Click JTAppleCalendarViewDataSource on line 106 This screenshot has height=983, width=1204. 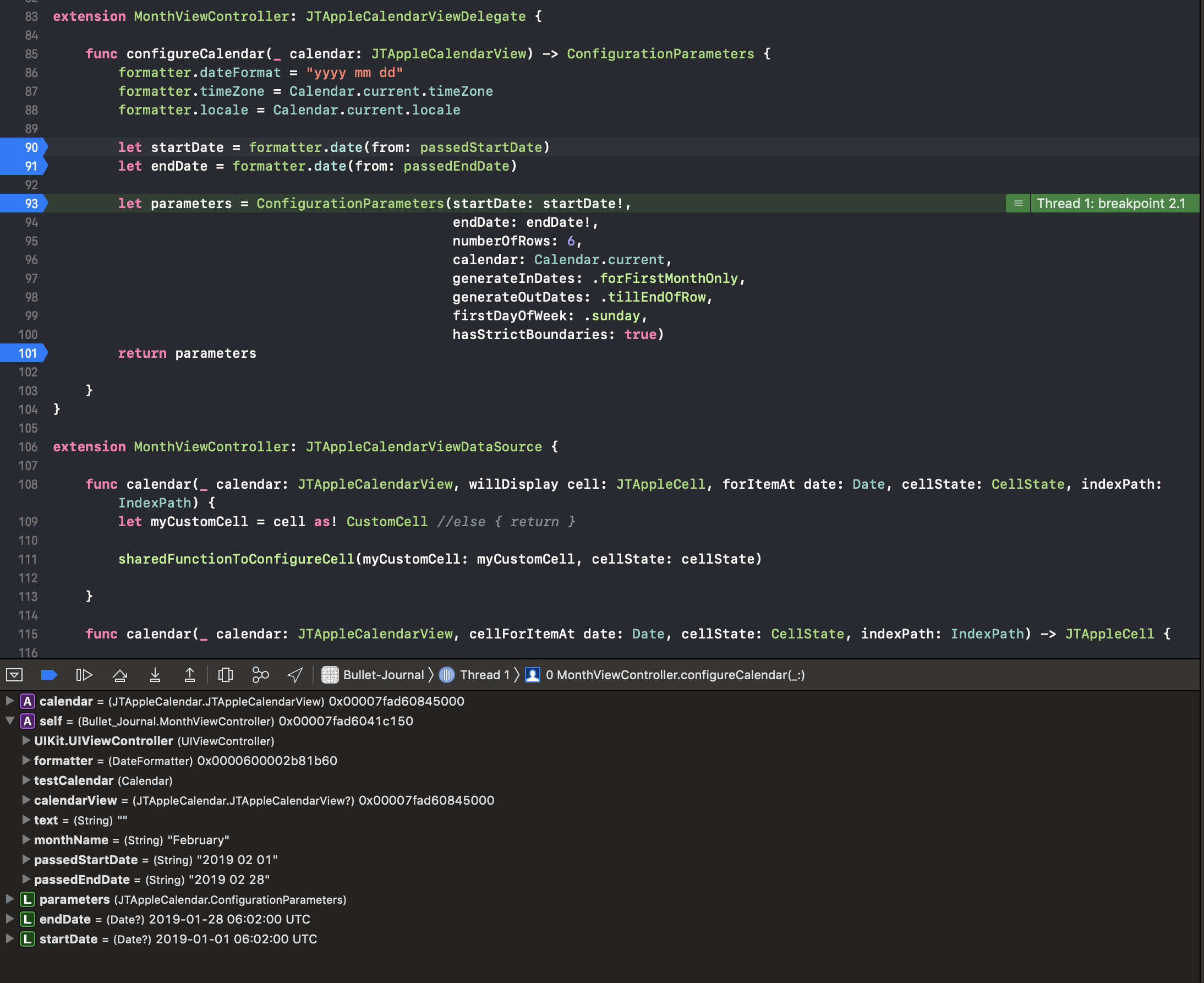(x=424, y=447)
